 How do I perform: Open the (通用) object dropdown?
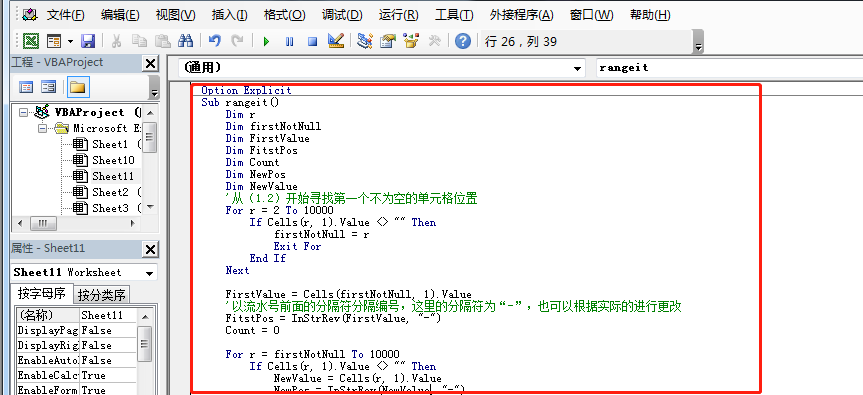click(577, 69)
